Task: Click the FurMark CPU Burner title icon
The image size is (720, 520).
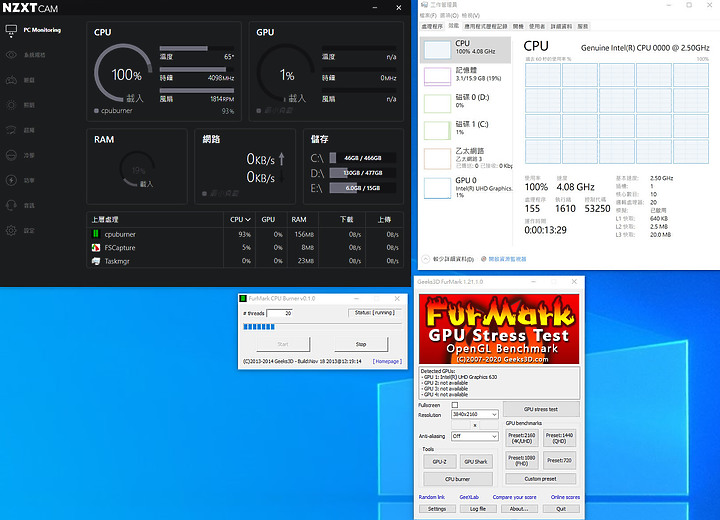Action: pyautogui.click(x=243, y=299)
